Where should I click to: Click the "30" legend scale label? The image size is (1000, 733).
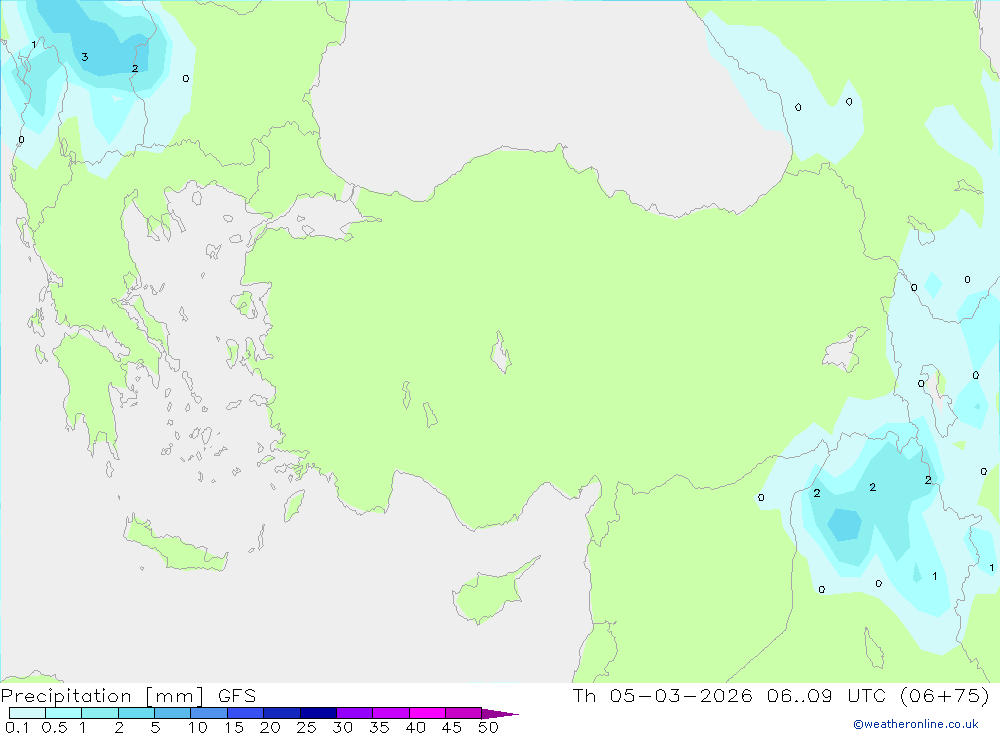[342, 727]
